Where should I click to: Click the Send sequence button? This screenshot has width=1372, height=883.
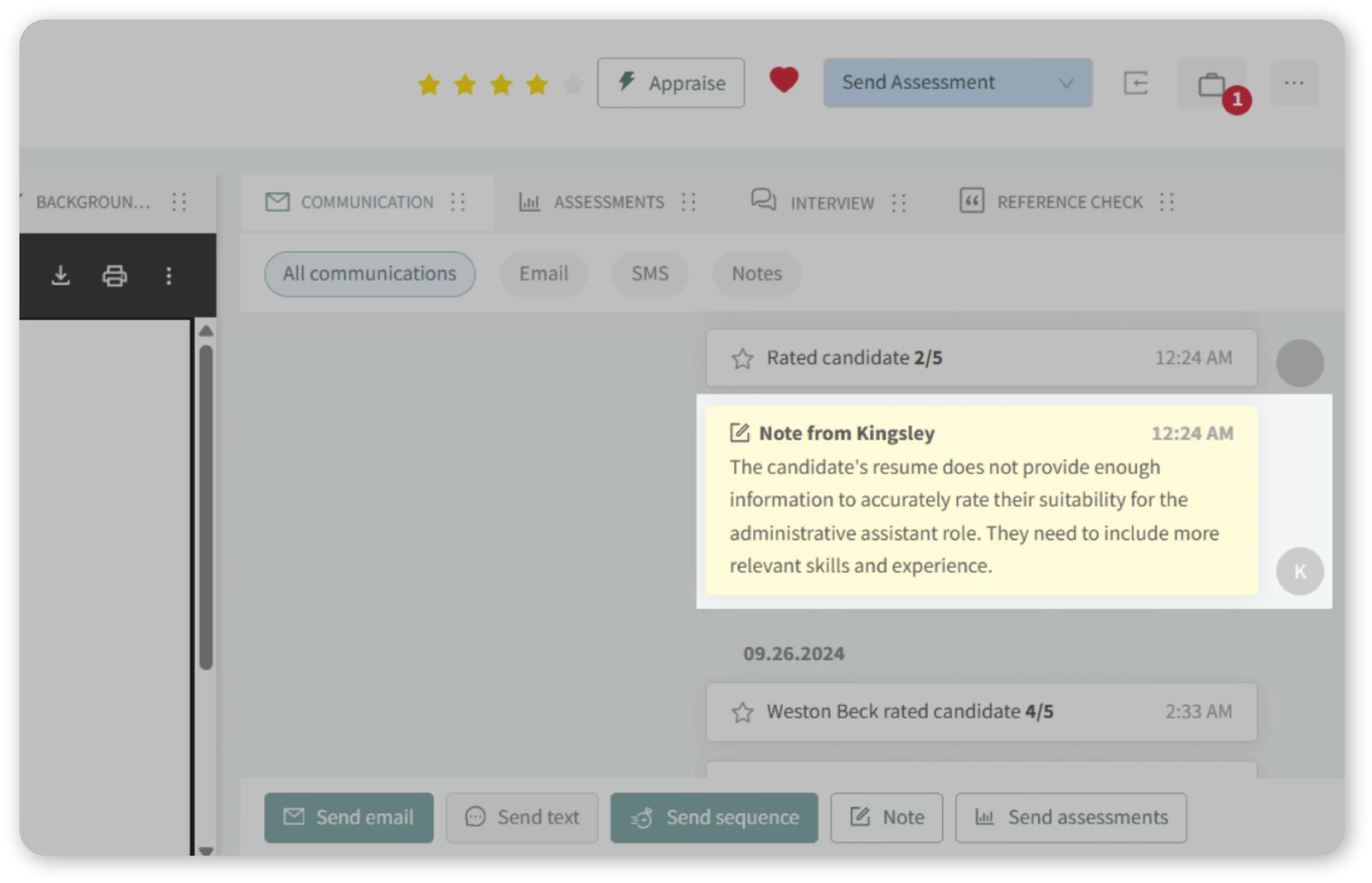[x=714, y=817]
